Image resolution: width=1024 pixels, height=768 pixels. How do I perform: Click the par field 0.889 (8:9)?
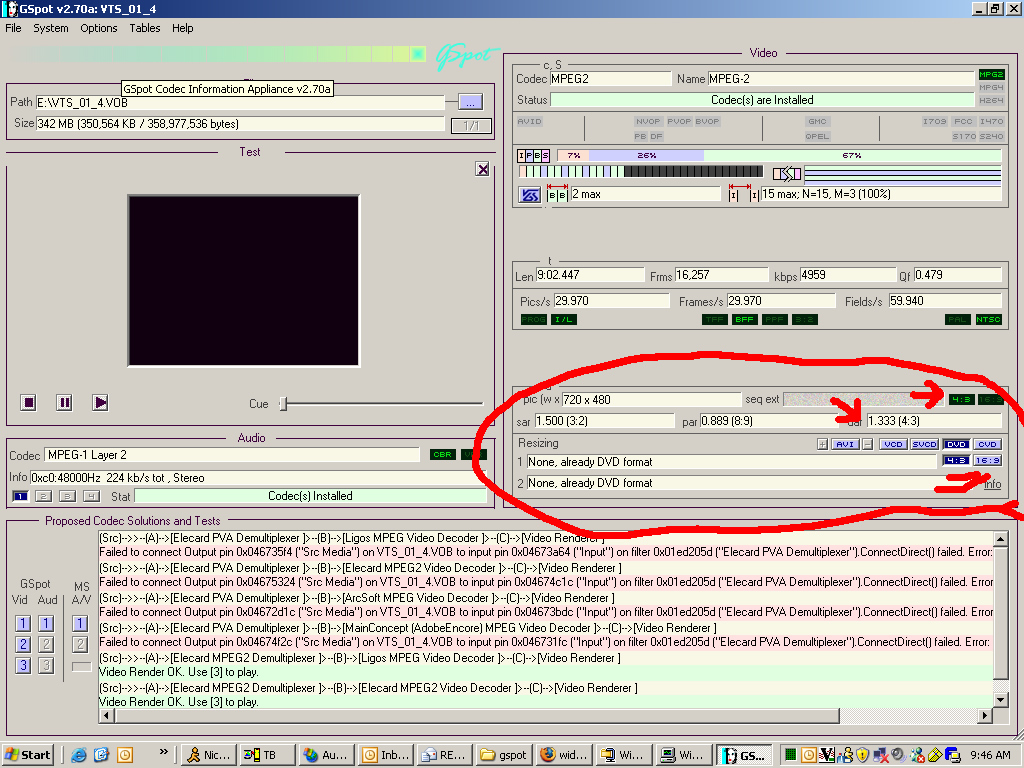[x=767, y=421]
